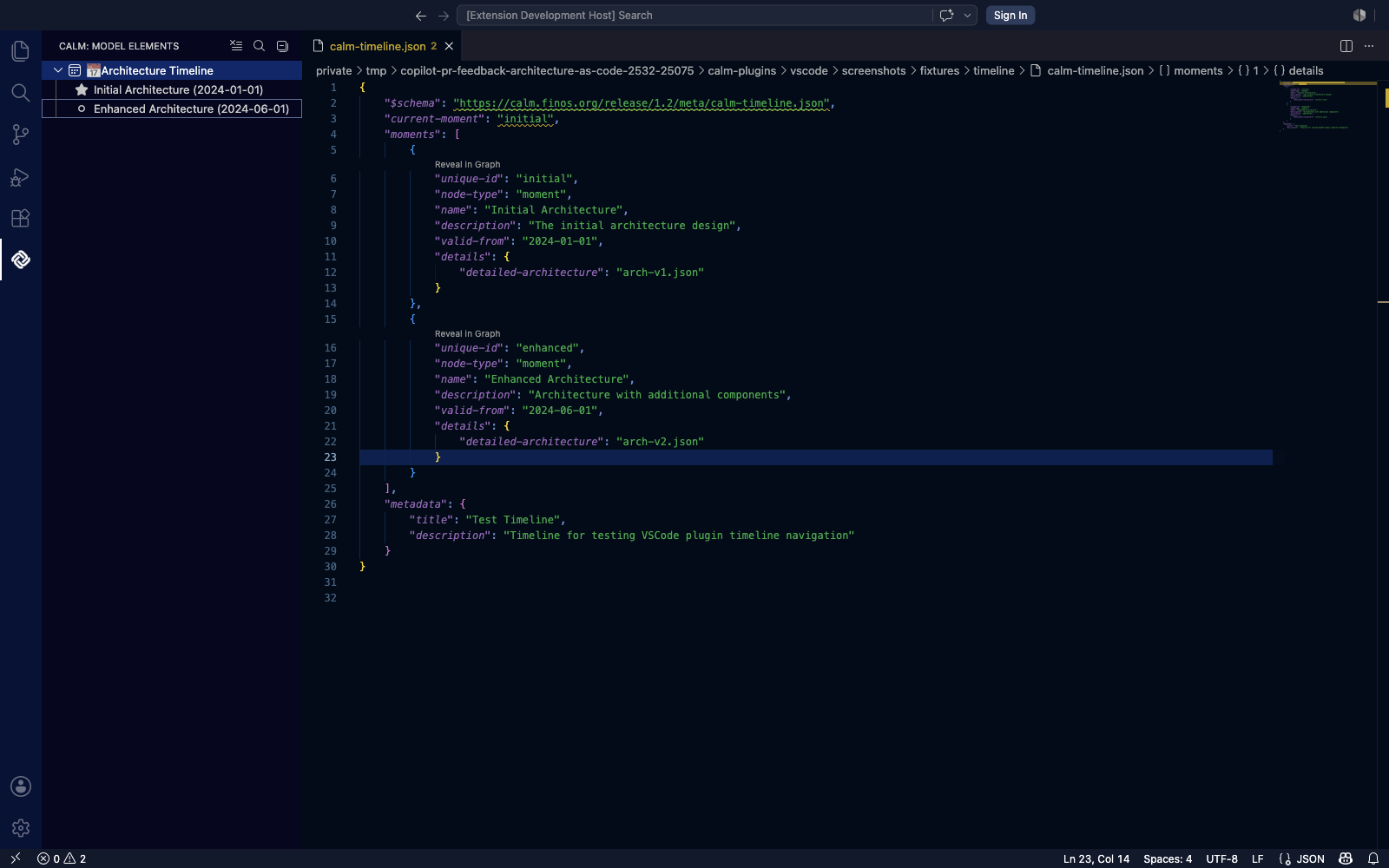Open 'fixtures' breadcrumb segment
The image size is (1389, 868).
pos(939,71)
